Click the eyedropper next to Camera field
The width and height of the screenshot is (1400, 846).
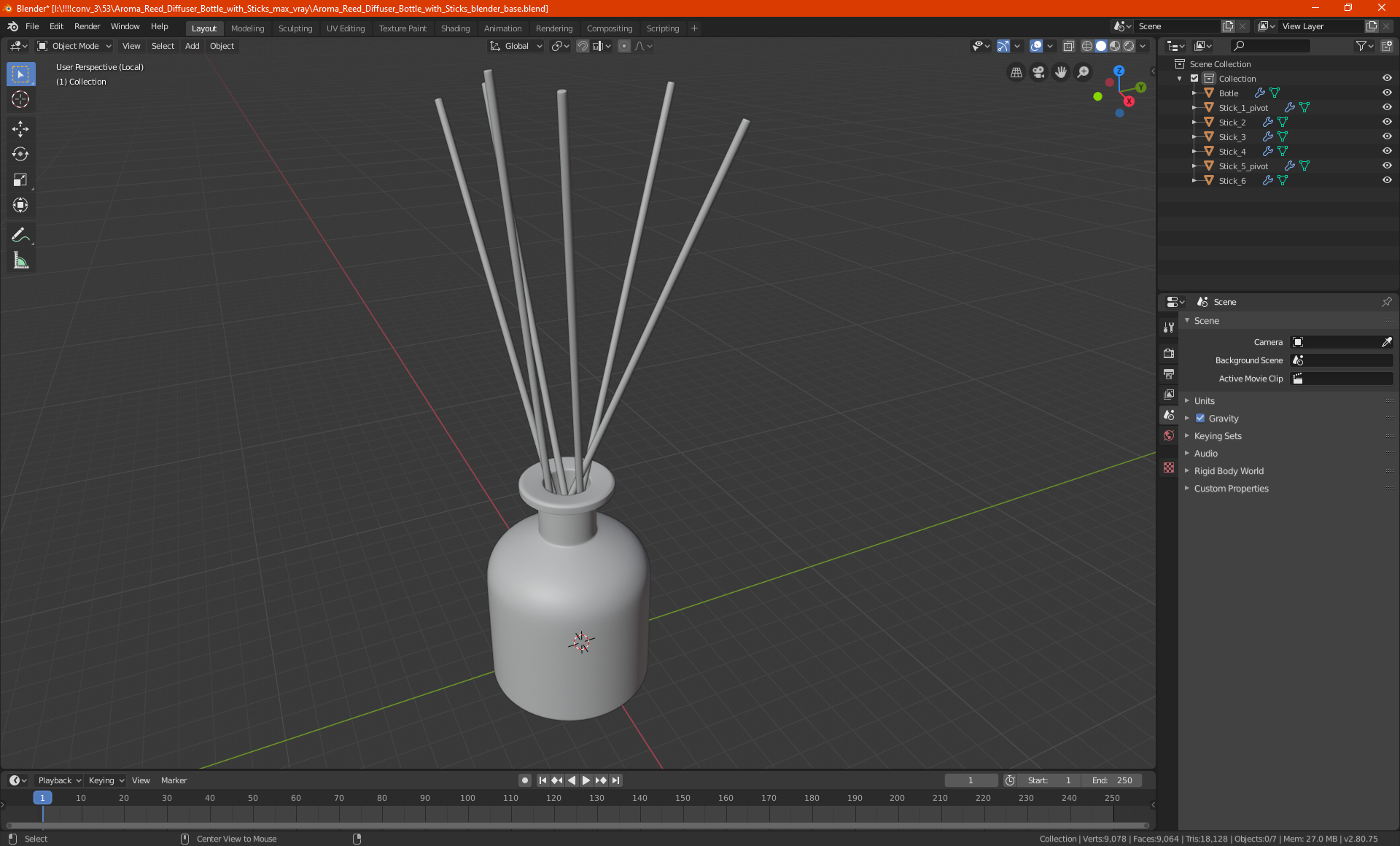1387,342
